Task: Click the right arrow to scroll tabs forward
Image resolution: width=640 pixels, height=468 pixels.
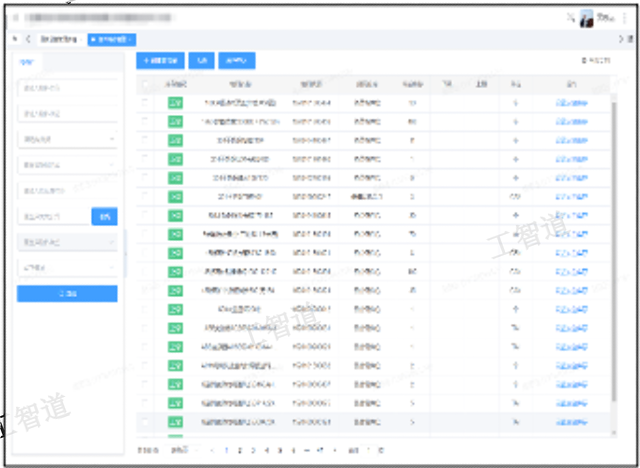Action: tap(621, 39)
